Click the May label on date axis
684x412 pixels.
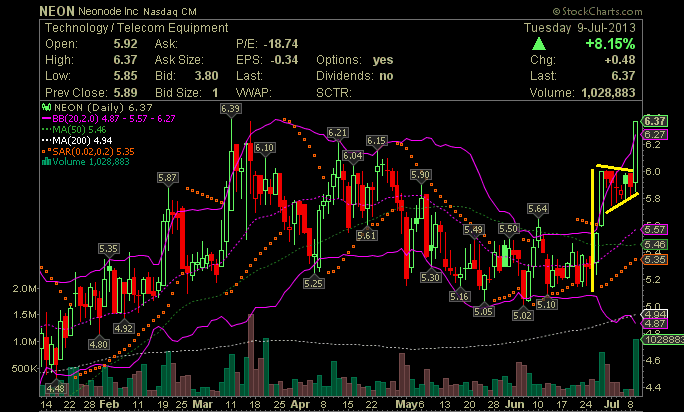406,404
